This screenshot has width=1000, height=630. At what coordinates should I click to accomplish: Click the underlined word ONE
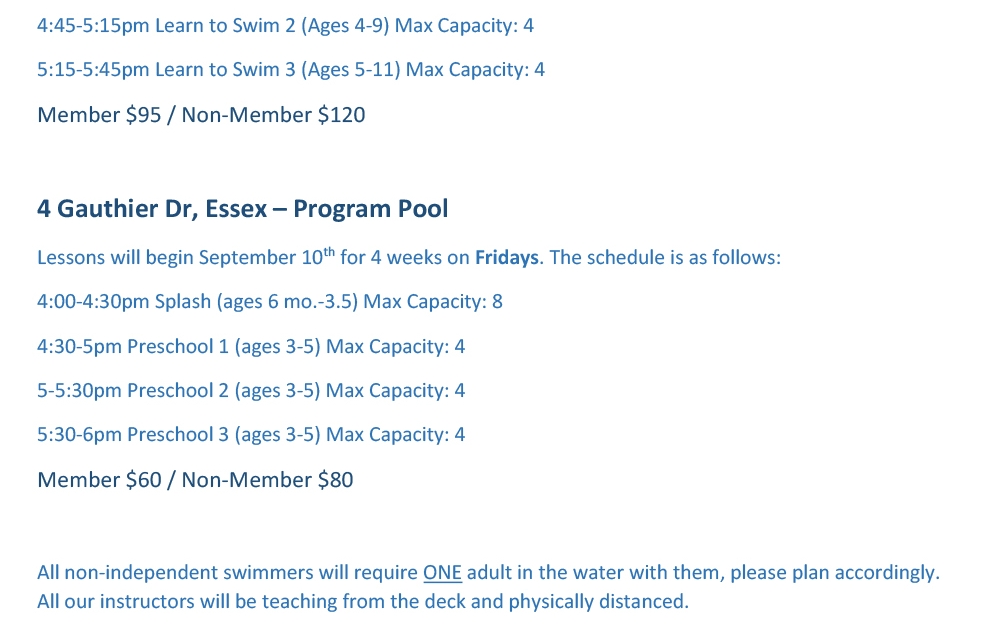click(442, 573)
